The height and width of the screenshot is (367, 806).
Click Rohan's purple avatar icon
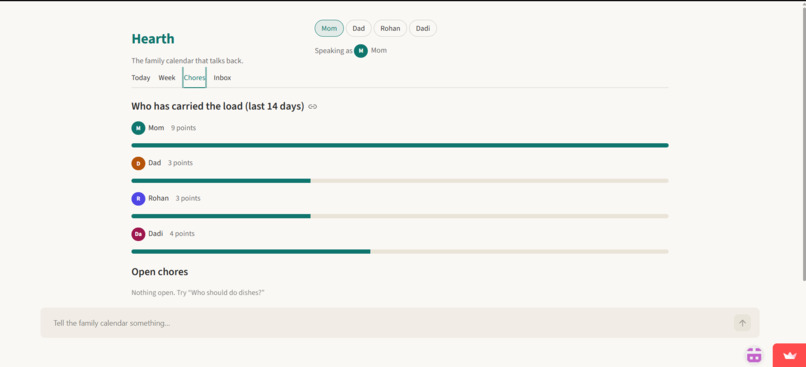[x=138, y=199]
